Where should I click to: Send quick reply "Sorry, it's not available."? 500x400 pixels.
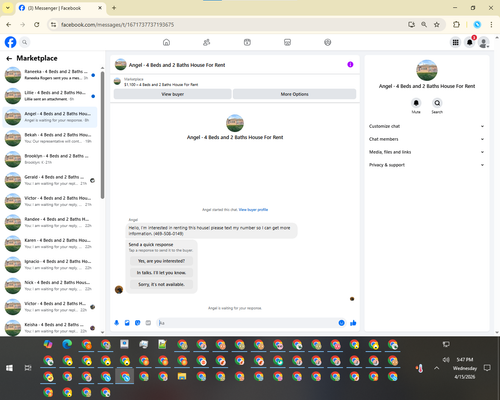click(161, 284)
